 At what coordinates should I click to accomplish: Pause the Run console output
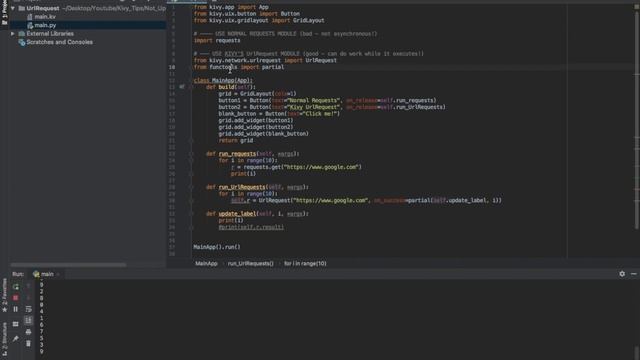point(16,309)
